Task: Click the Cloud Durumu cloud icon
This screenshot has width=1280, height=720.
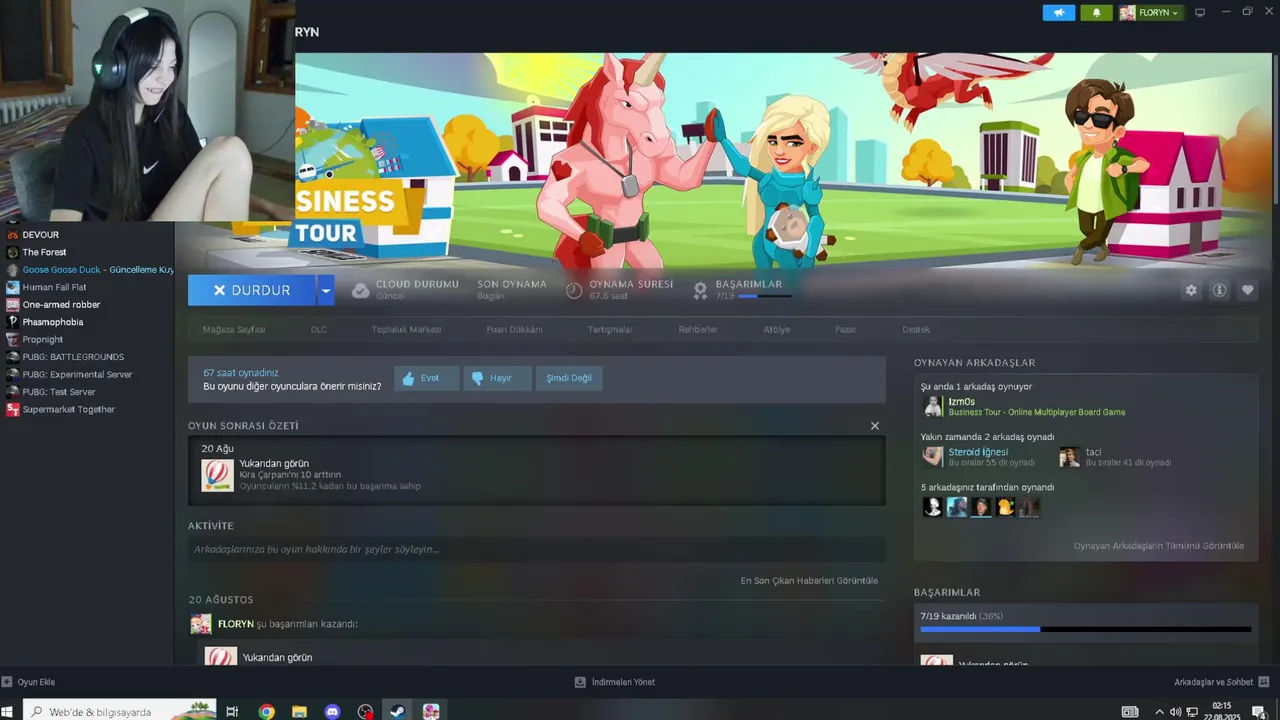Action: click(x=360, y=290)
